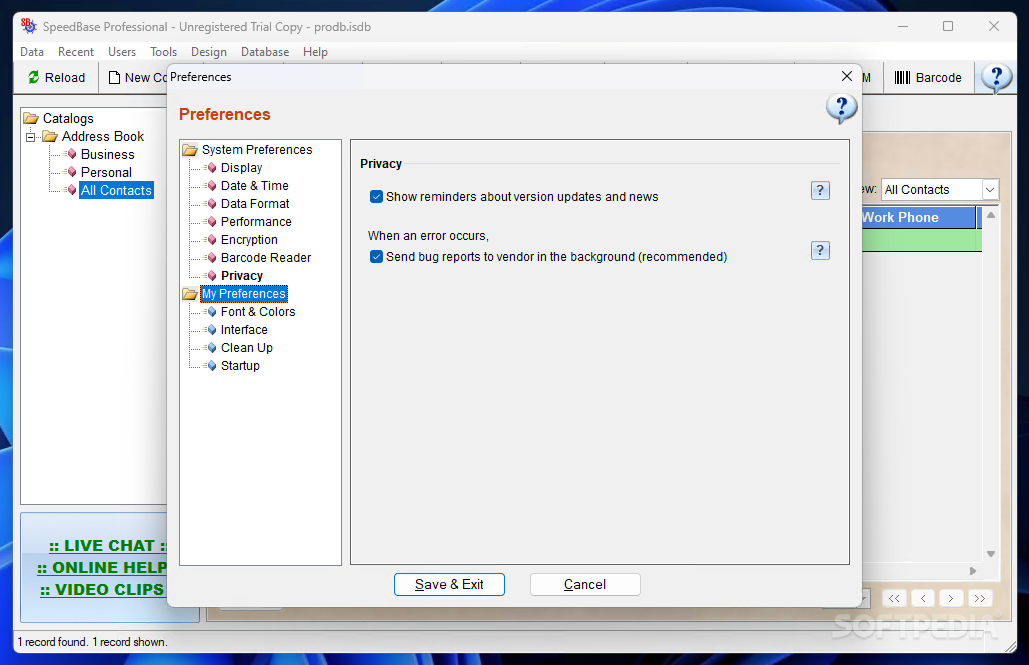Open main window help question-mark icon
1029x665 pixels.
(996, 78)
